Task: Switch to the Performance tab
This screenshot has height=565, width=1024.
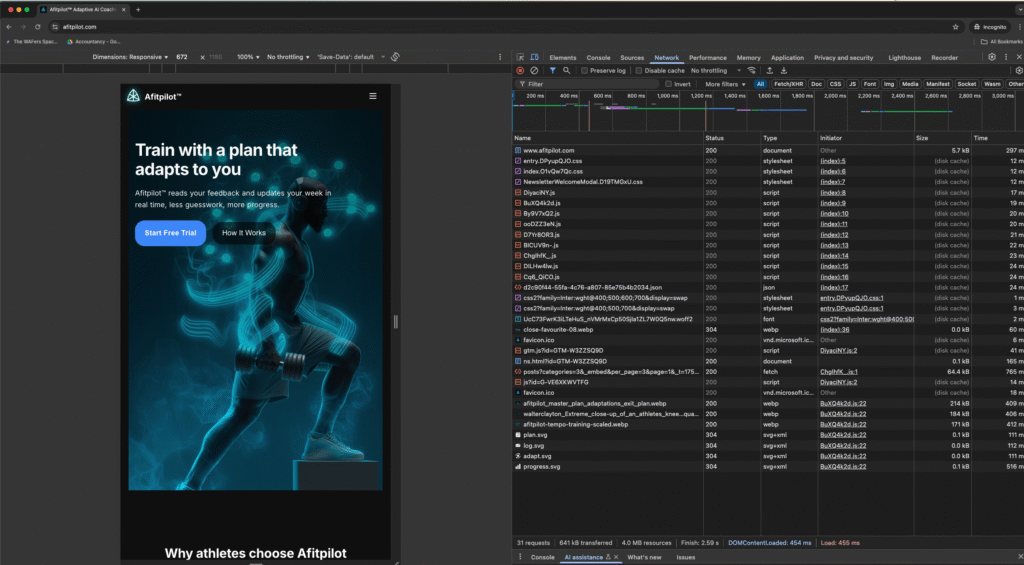Action: 707,58
